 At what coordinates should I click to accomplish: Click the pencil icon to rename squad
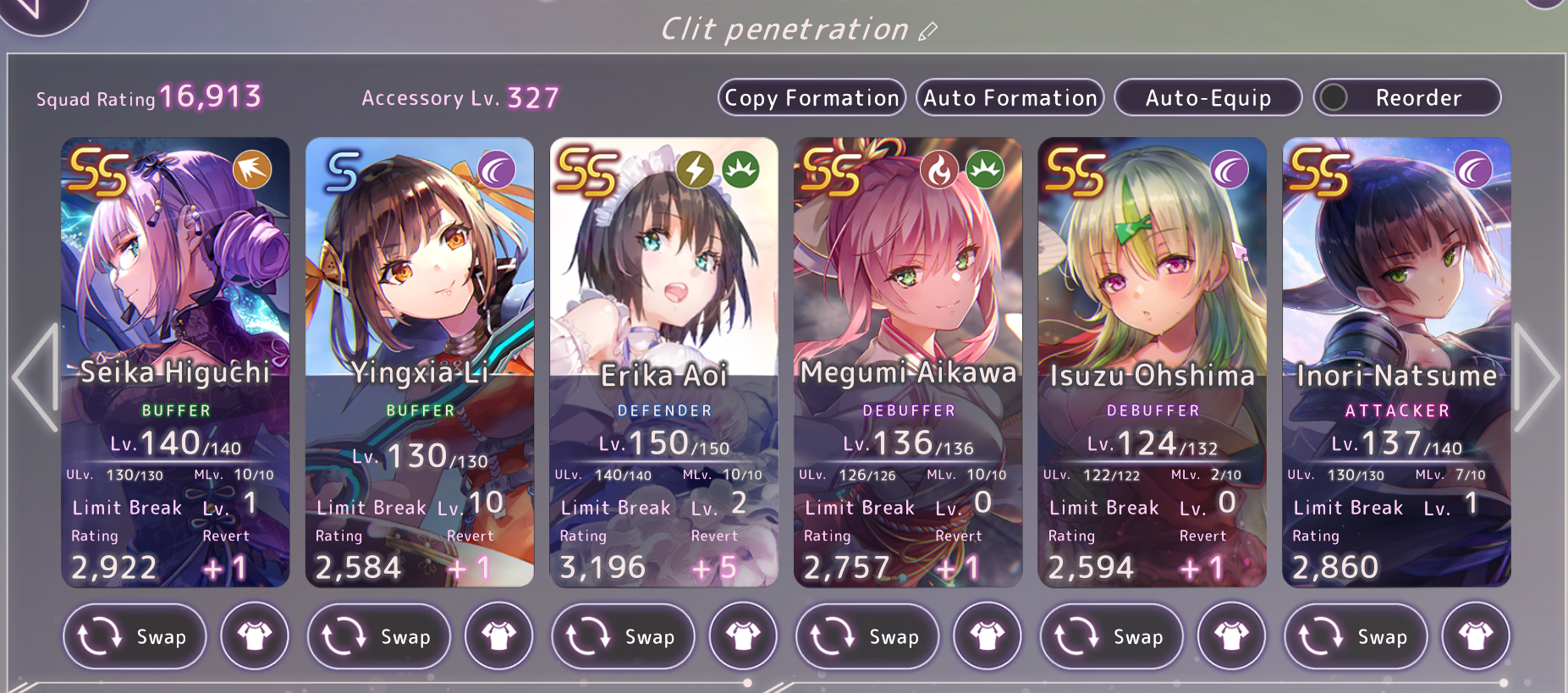[928, 31]
